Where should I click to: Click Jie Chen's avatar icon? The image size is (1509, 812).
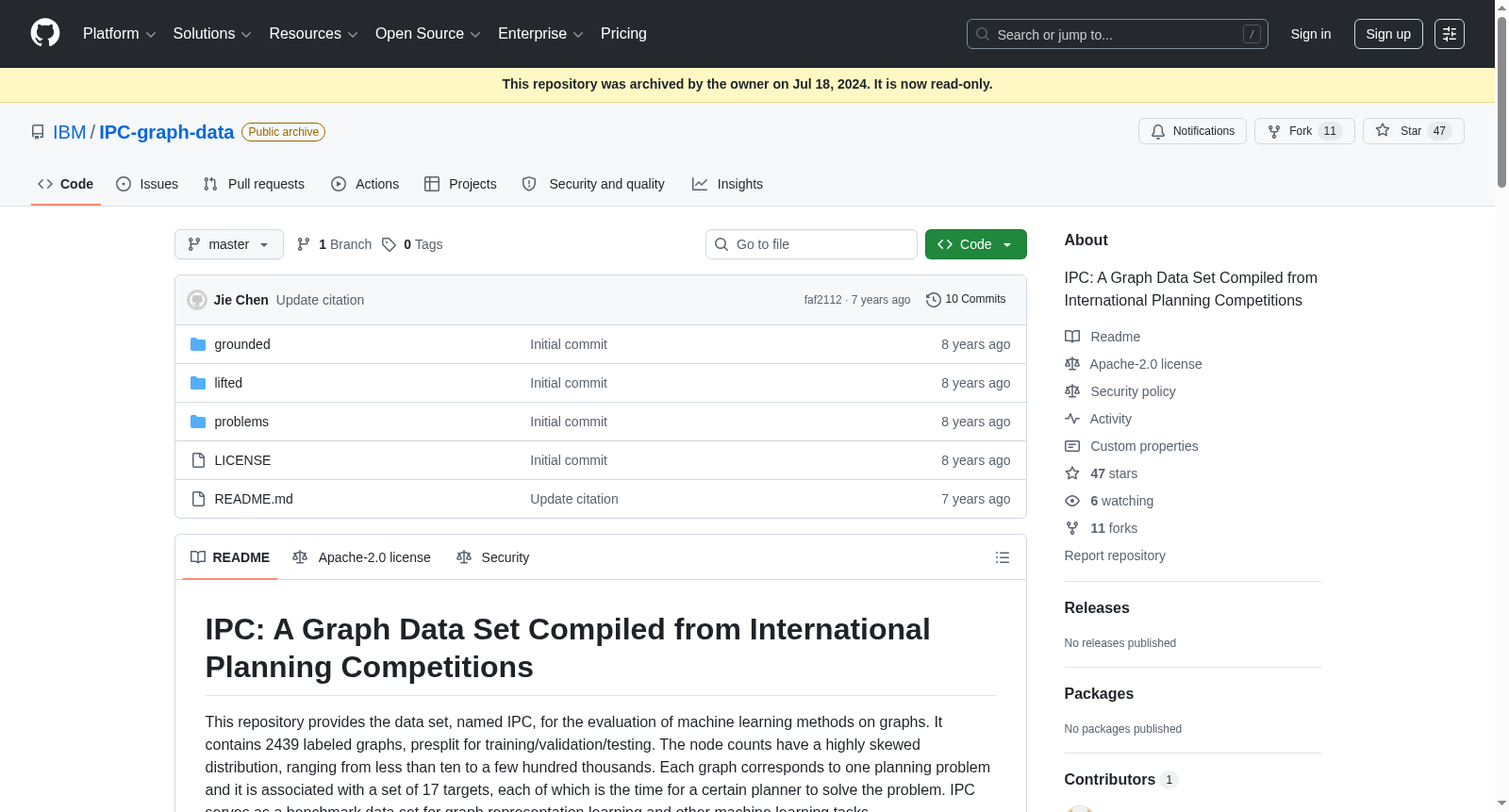[197, 300]
